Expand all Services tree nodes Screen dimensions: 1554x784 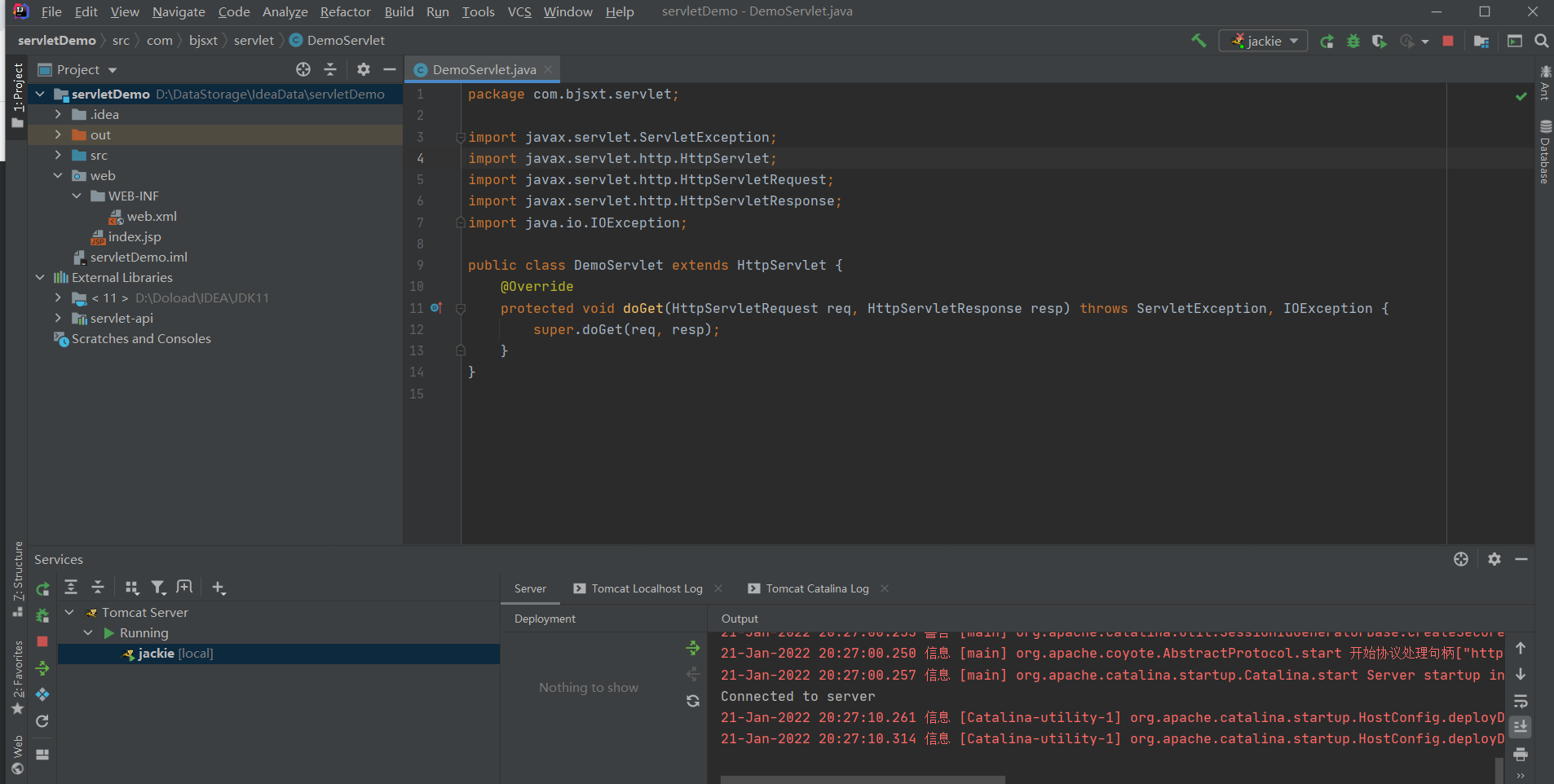click(71, 587)
